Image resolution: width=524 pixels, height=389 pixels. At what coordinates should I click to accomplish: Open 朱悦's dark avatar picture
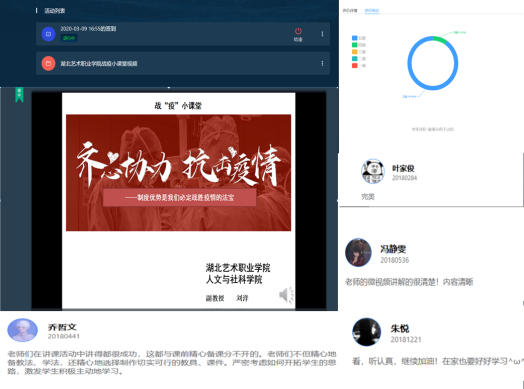(367, 332)
